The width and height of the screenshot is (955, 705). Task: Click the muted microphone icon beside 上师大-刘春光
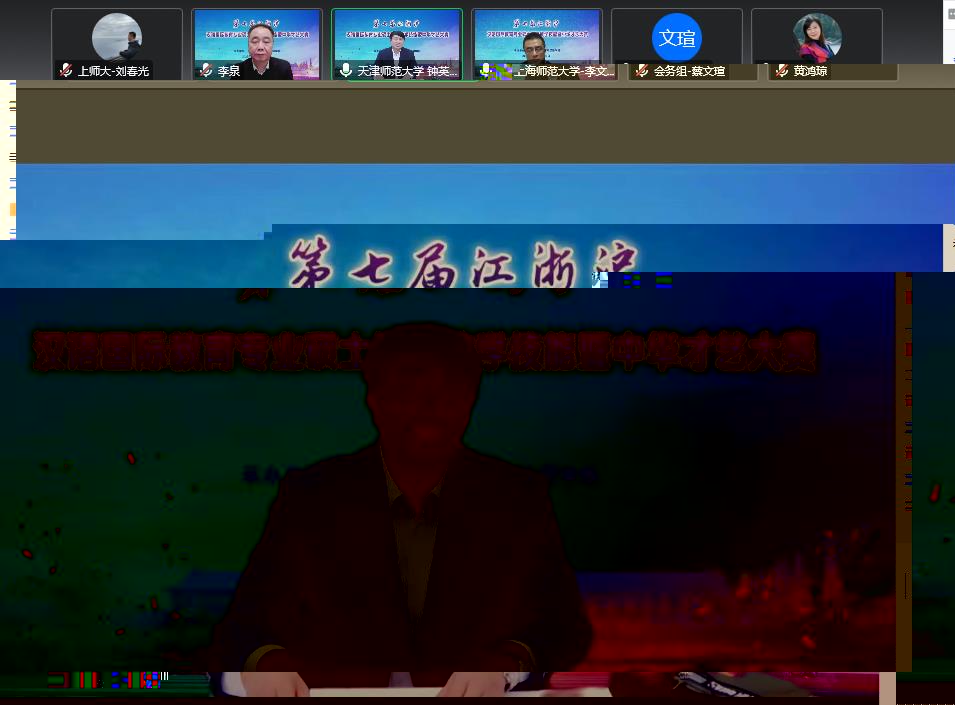pyautogui.click(x=66, y=71)
